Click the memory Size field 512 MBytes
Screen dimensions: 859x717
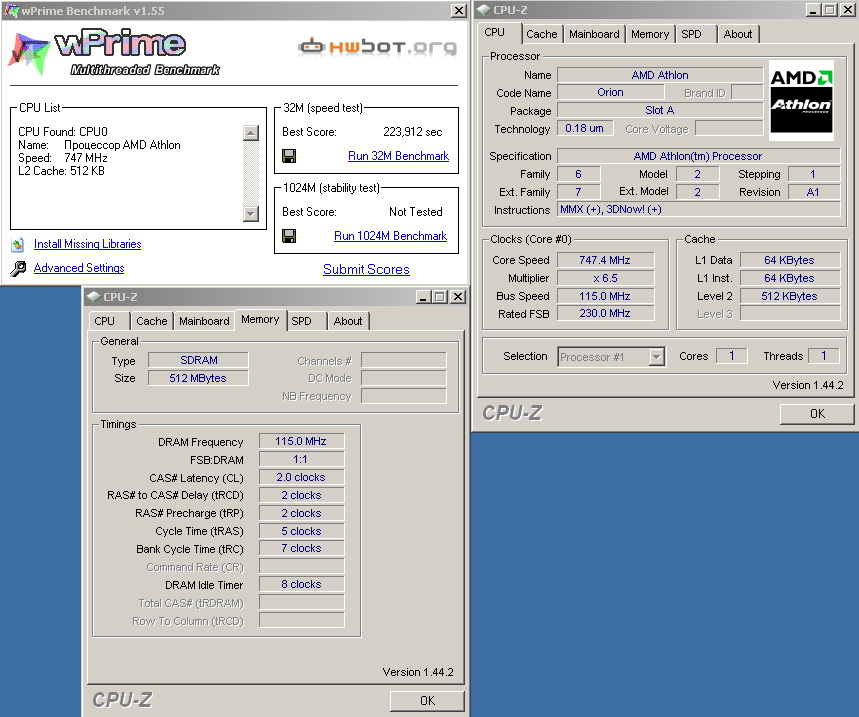pos(198,378)
